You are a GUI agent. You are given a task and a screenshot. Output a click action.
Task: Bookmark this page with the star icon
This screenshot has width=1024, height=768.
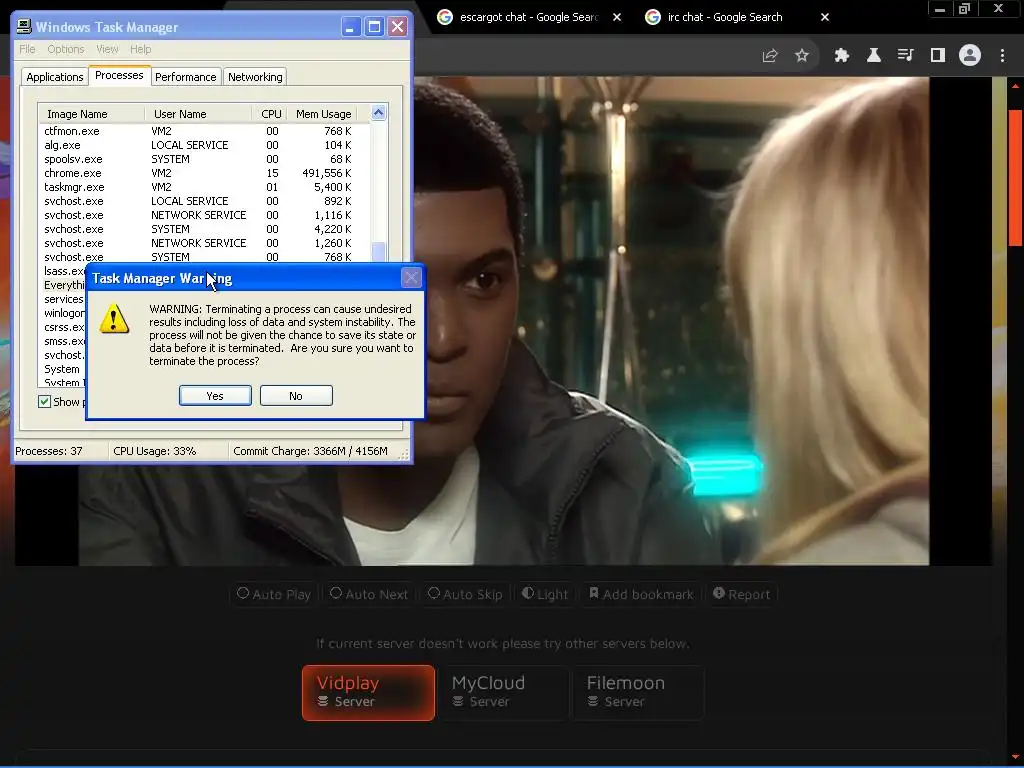802,56
